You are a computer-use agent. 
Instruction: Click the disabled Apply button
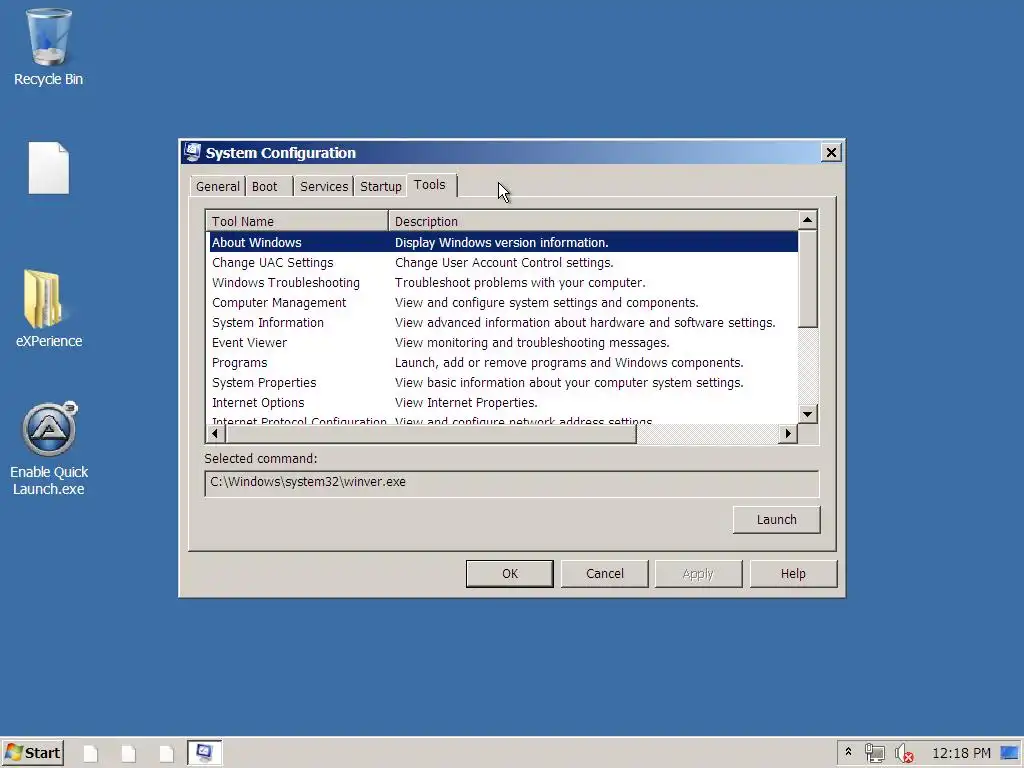pyautogui.click(x=698, y=573)
